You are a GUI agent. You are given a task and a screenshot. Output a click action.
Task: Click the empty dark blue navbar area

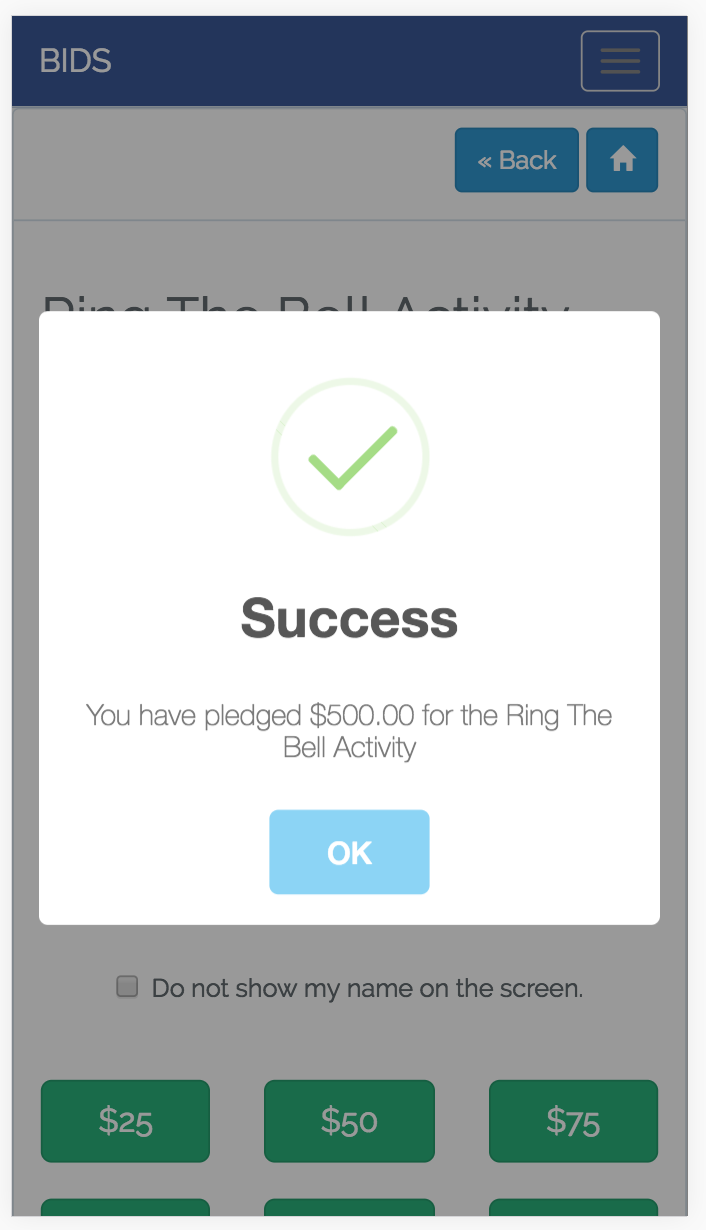(340, 61)
